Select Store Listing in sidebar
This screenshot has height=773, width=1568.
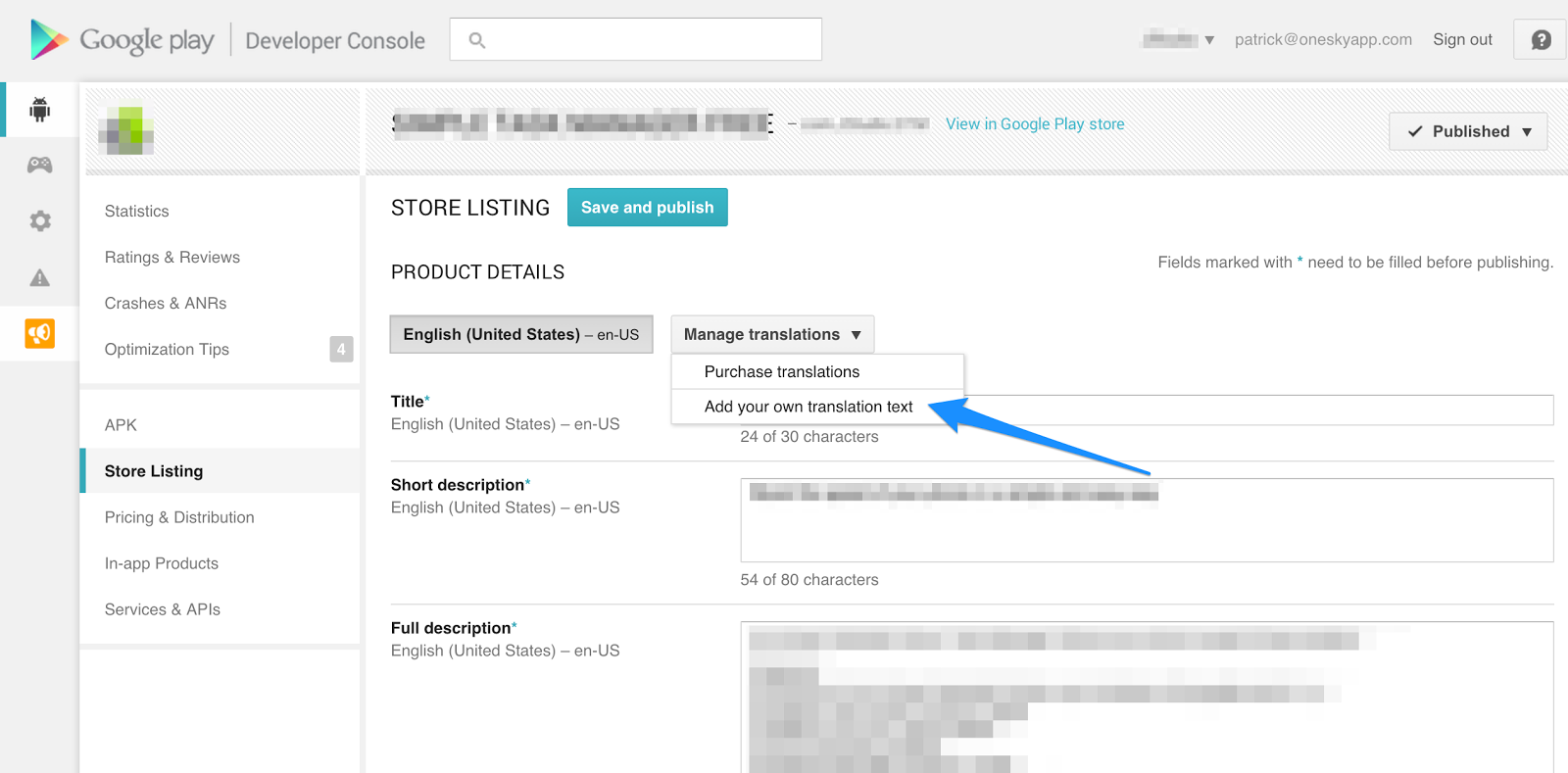pyautogui.click(x=220, y=471)
